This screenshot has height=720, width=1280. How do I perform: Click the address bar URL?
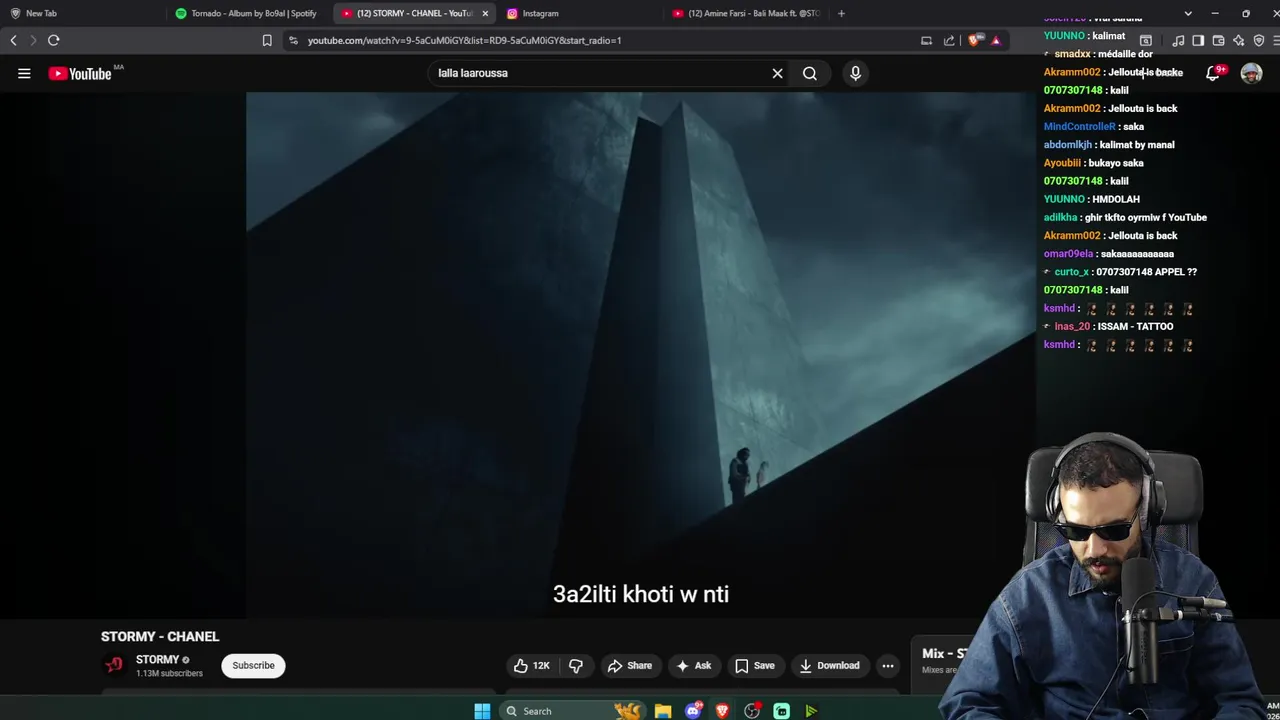pyautogui.click(x=464, y=40)
